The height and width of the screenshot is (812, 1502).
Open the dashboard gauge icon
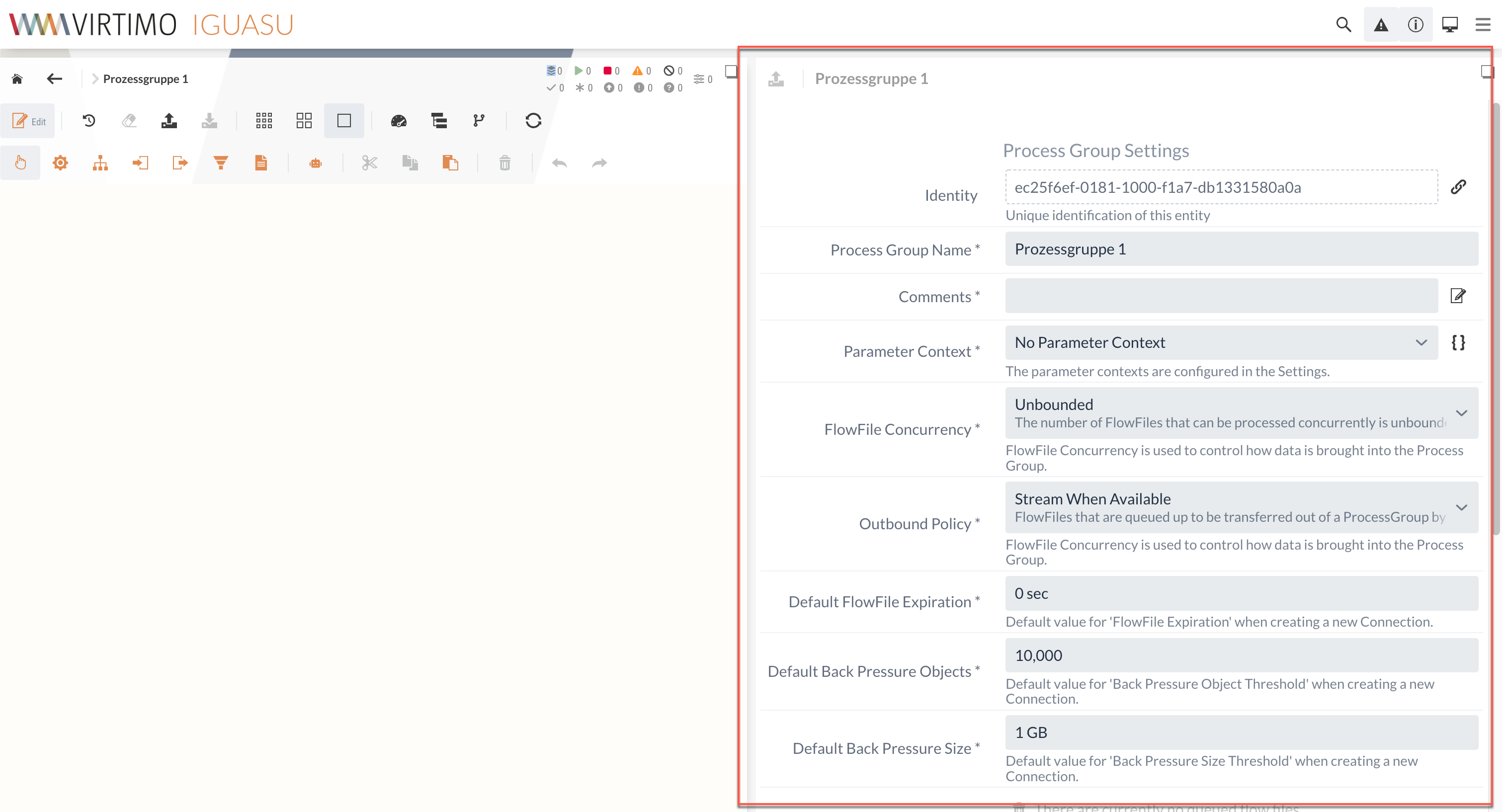point(399,121)
